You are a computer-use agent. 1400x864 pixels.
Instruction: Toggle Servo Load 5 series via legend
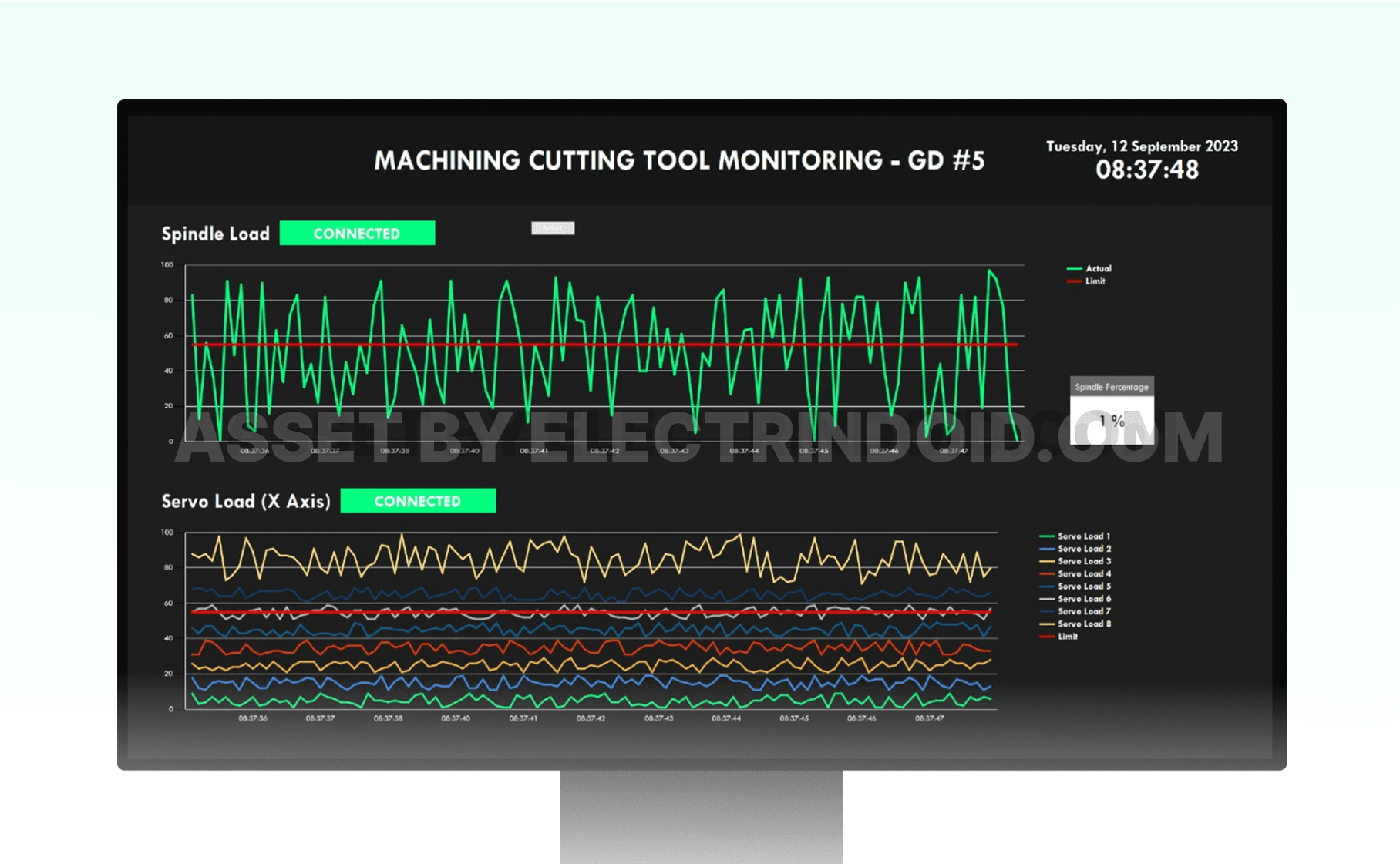[x=1048, y=586]
